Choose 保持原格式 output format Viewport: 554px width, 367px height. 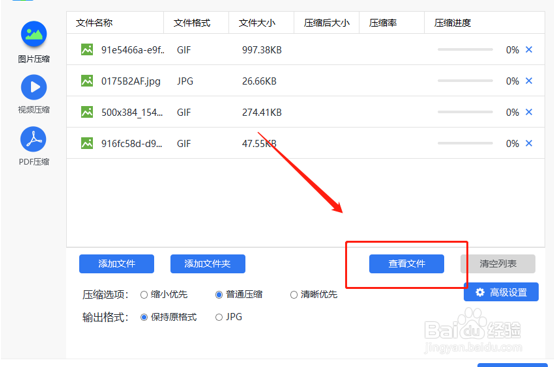click(144, 317)
